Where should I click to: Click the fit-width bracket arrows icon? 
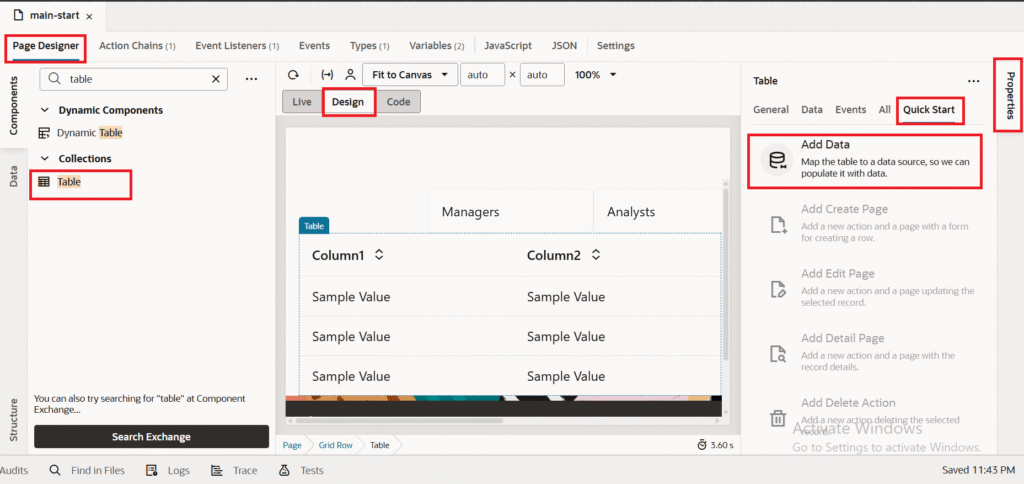327,74
